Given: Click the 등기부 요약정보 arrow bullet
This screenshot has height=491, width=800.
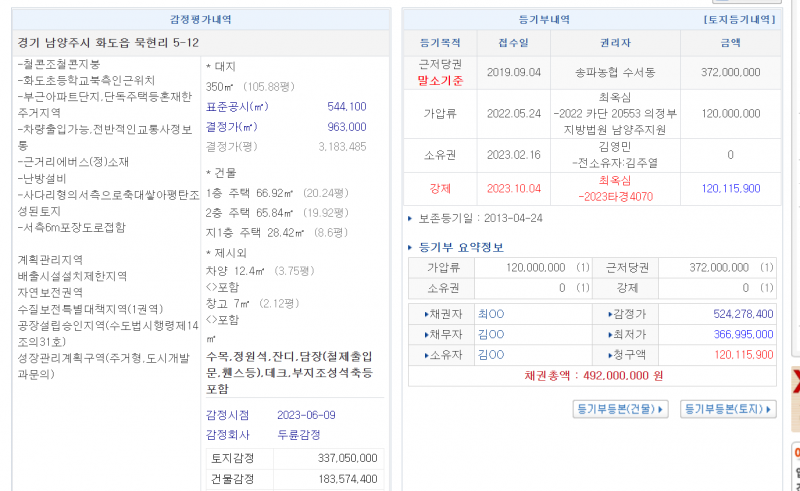Looking at the screenshot, I should 411,248.
